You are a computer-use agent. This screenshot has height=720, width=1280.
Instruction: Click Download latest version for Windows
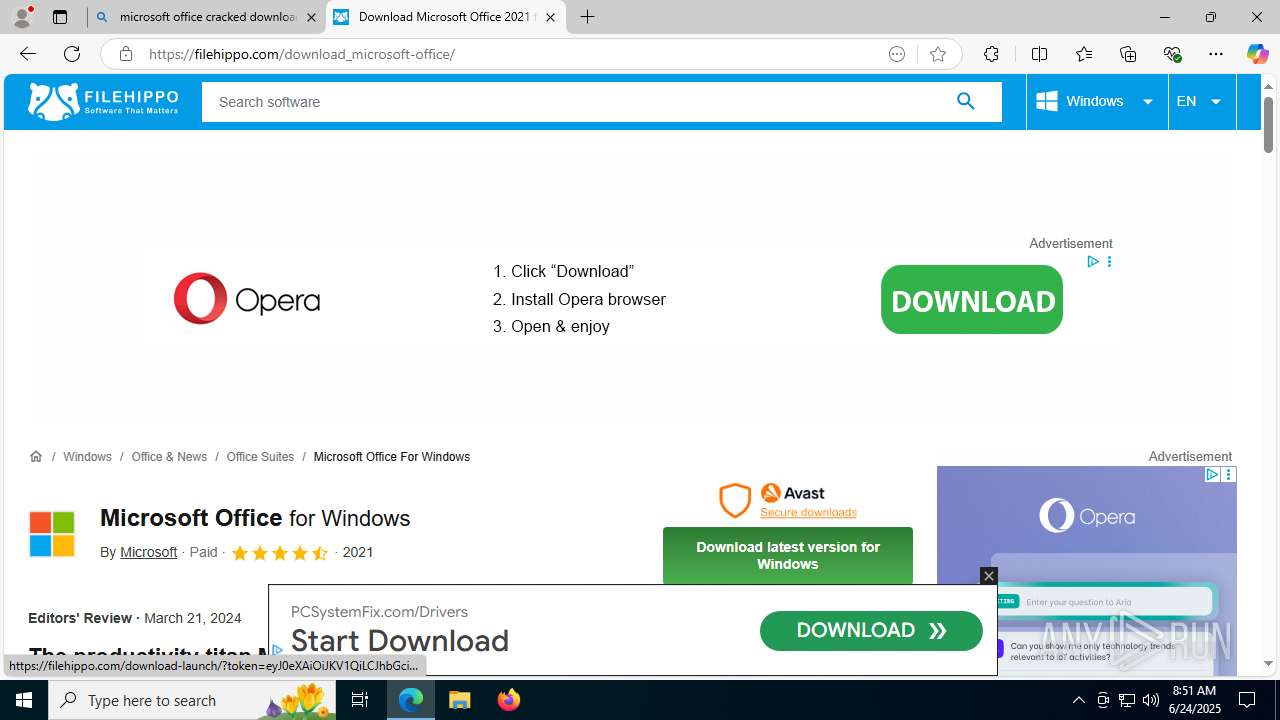(x=788, y=555)
